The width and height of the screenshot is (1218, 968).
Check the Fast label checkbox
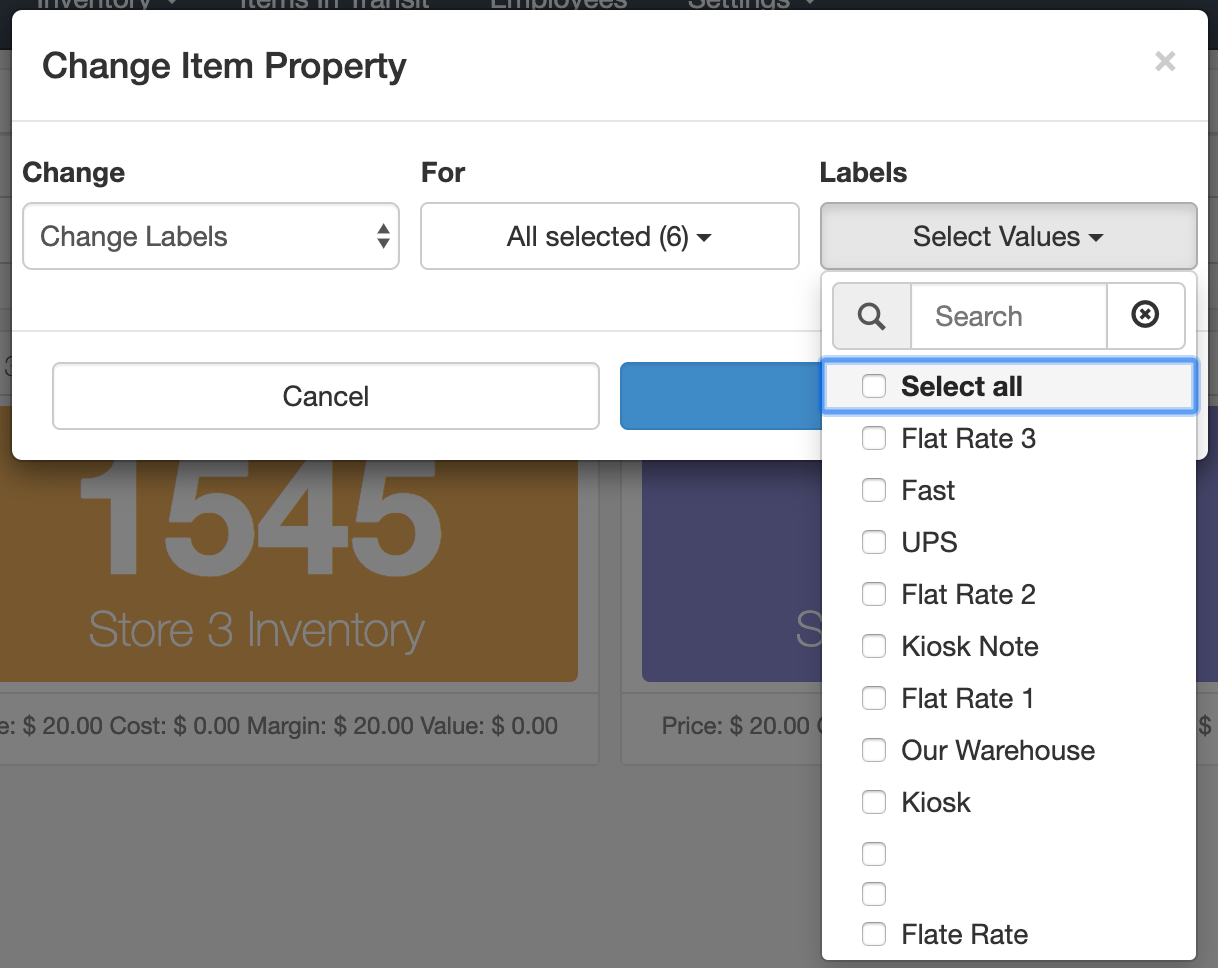pos(873,490)
